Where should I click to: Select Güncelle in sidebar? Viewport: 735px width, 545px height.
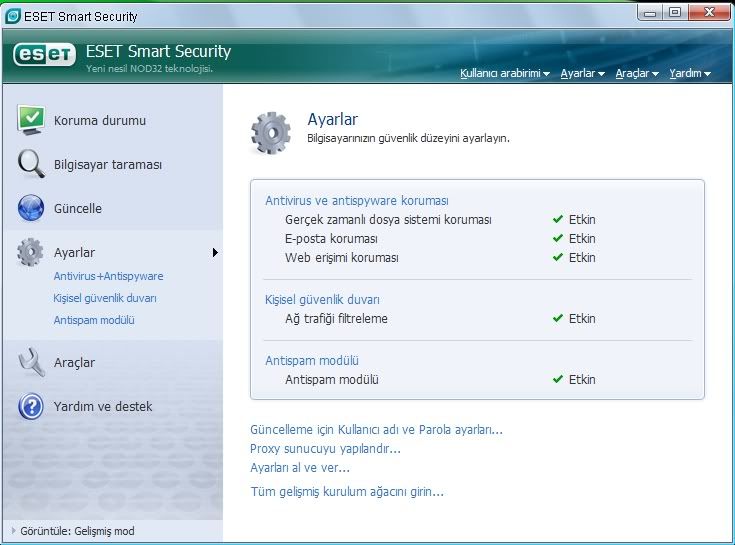pos(78,209)
